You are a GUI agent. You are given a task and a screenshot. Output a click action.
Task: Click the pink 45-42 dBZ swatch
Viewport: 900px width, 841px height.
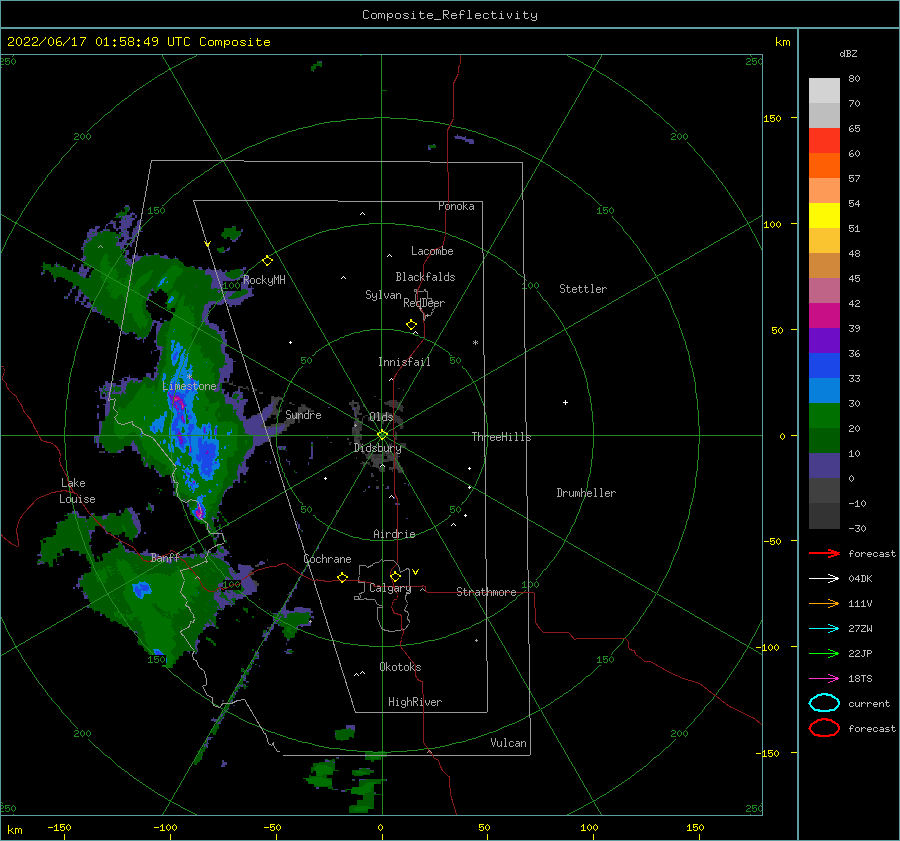point(824,291)
